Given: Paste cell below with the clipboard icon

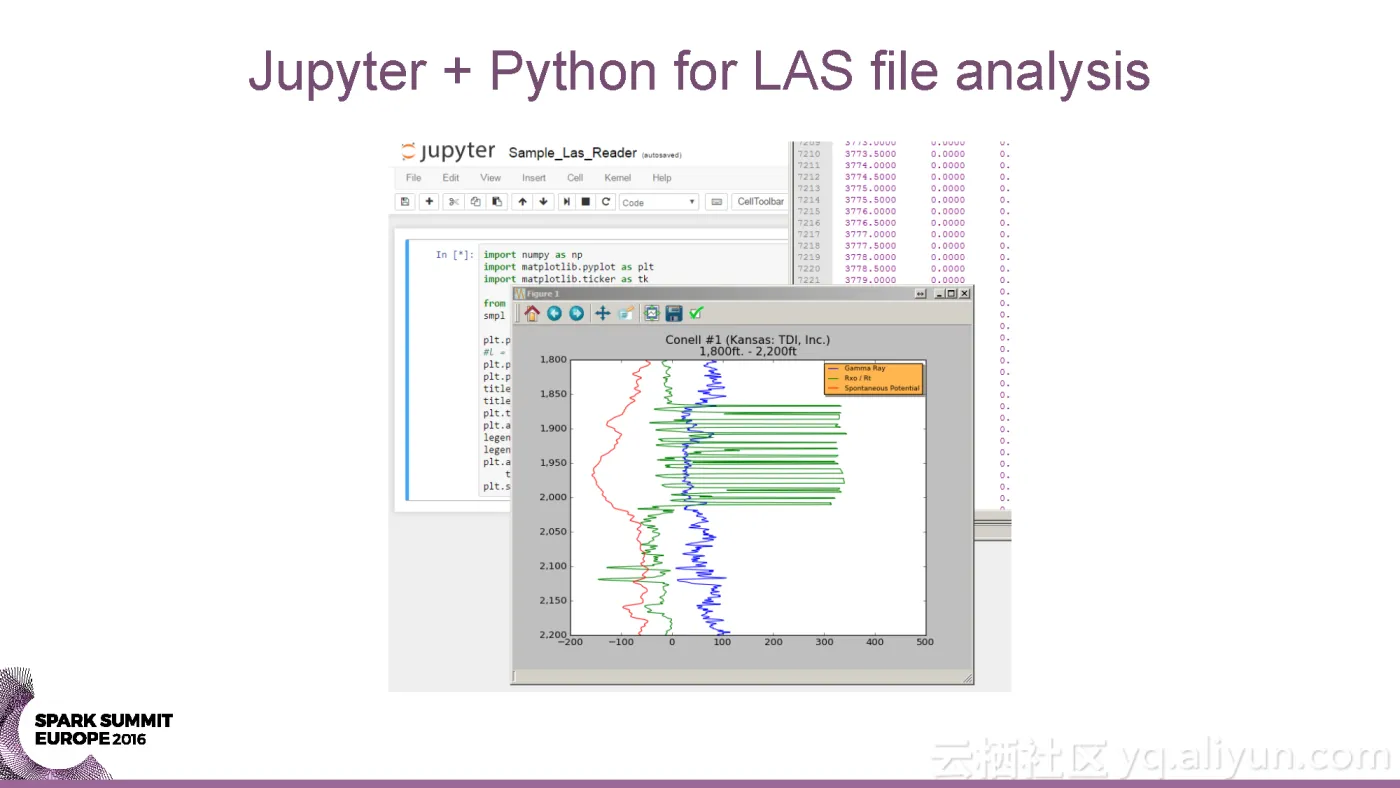Looking at the screenshot, I should [497, 202].
